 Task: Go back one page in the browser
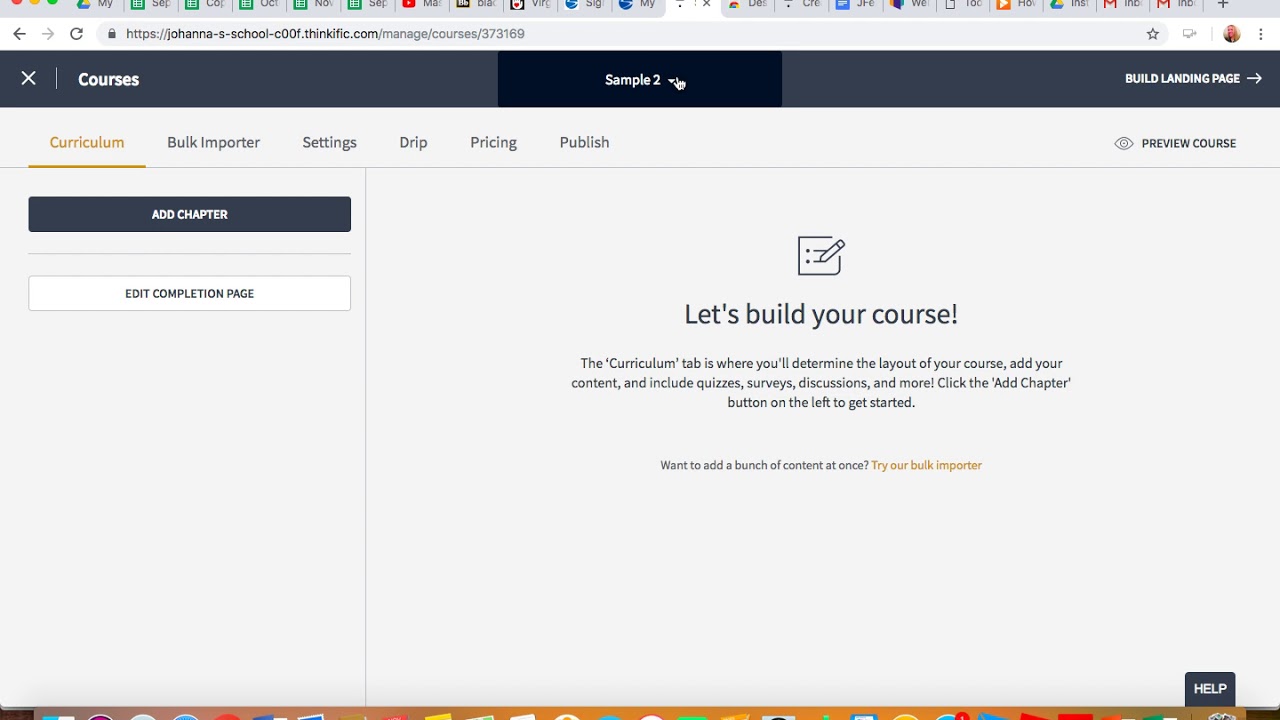pos(20,34)
